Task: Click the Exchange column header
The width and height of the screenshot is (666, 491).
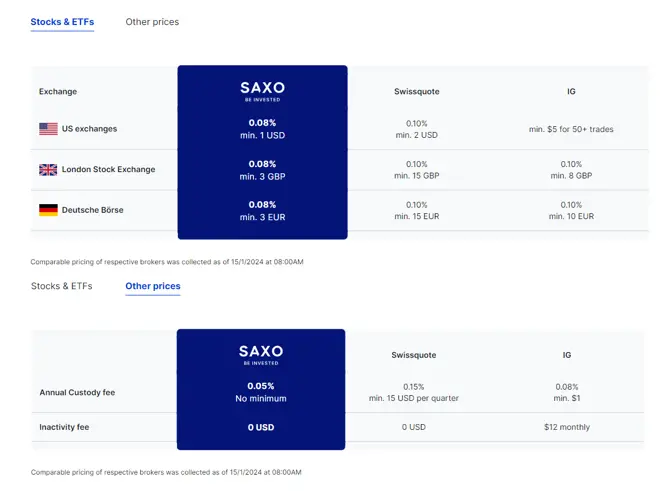Action: pos(58,91)
